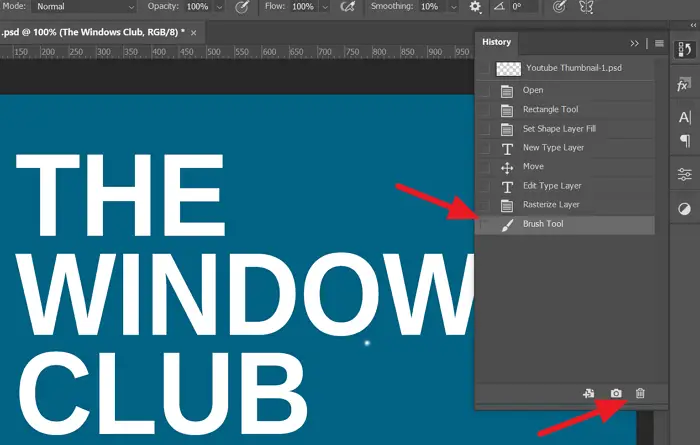The width and height of the screenshot is (700, 445).
Task: Select the Rectangle Tool history state
Action: click(565, 109)
